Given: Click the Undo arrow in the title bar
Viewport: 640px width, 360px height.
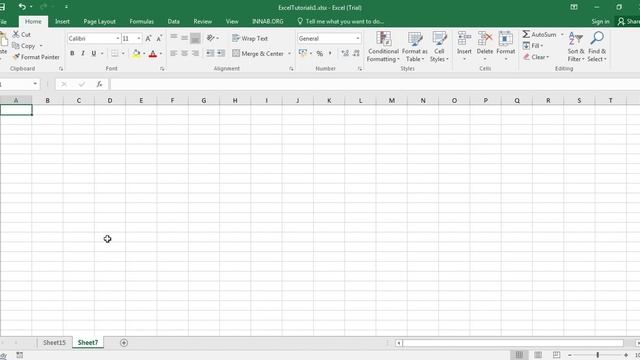Looking at the screenshot, I should click(x=22, y=7).
